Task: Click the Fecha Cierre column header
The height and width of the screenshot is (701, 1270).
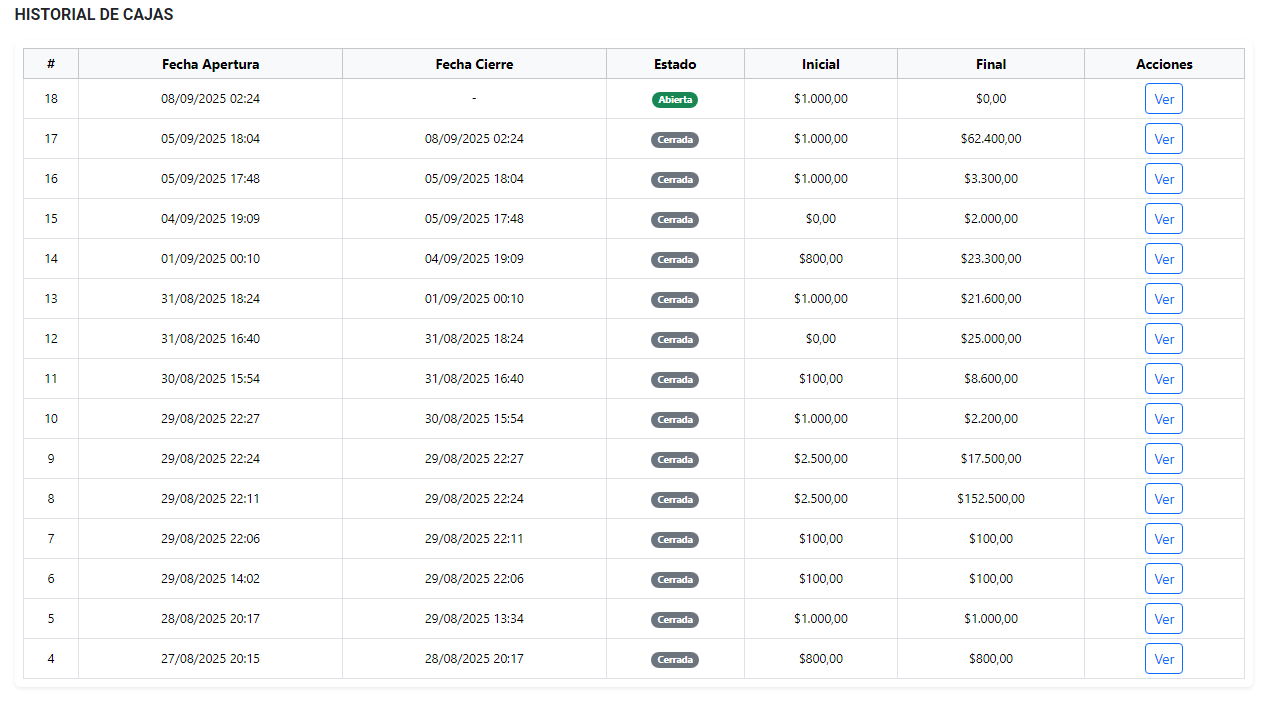Action: click(x=474, y=64)
